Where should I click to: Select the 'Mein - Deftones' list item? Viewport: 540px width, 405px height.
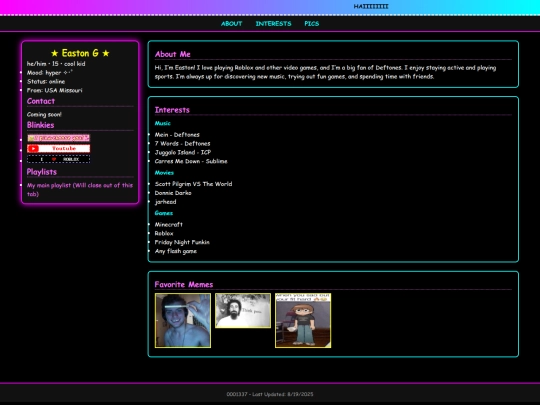[x=177, y=135]
